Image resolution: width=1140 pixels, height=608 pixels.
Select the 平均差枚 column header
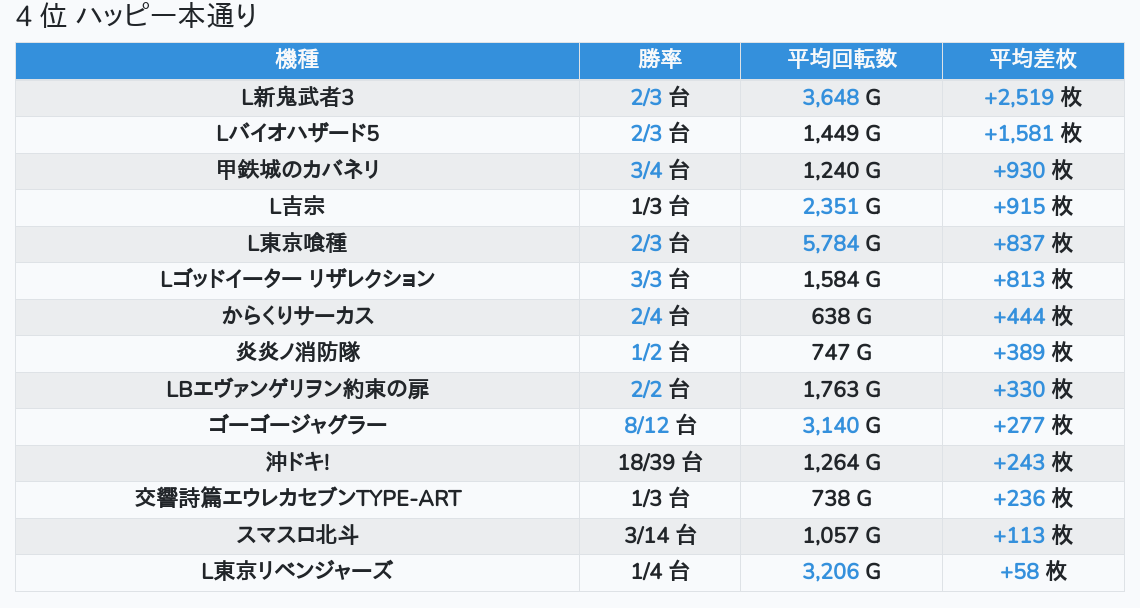pyautogui.click(x=1033, y=60)
